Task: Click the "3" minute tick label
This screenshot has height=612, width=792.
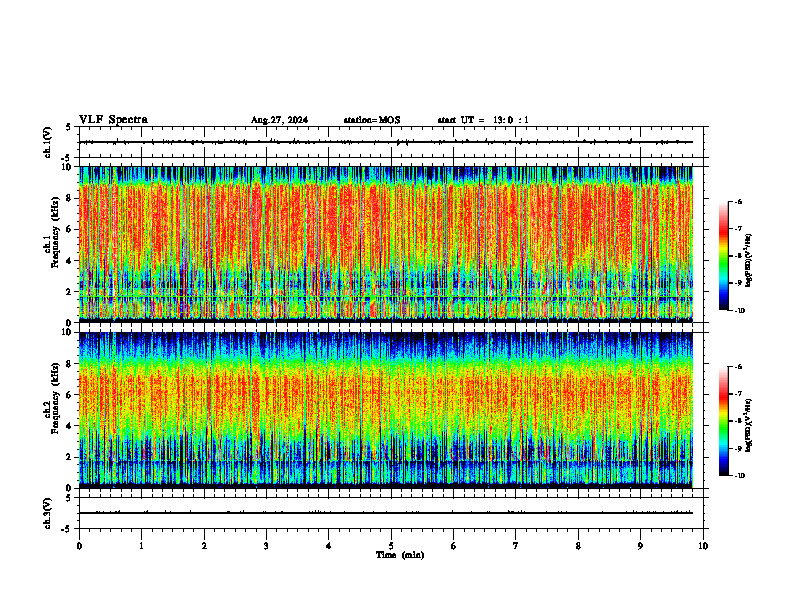Action: 266,546
